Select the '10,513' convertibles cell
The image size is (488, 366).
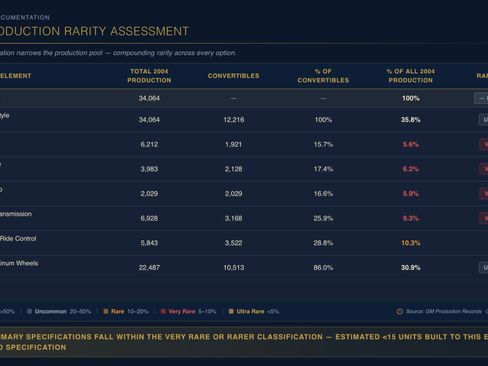234,268
